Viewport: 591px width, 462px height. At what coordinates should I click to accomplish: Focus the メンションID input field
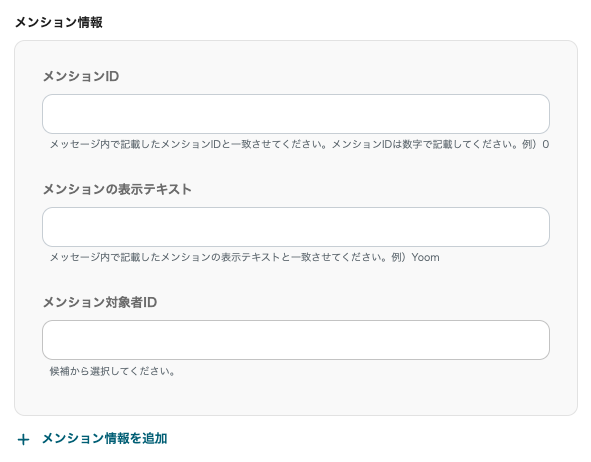(296, 114)
